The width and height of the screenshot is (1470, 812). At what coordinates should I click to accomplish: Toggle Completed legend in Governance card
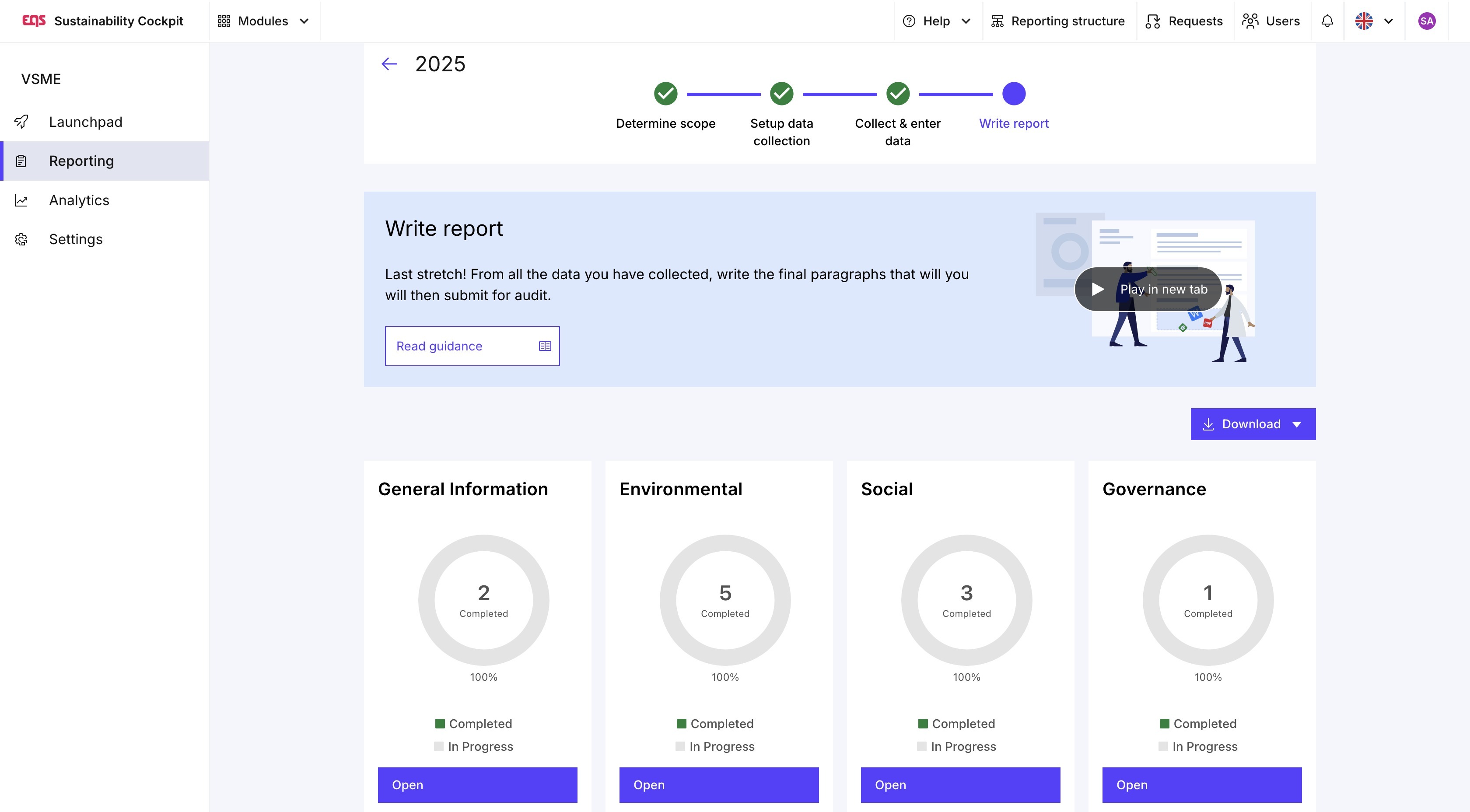[1198, 724]
